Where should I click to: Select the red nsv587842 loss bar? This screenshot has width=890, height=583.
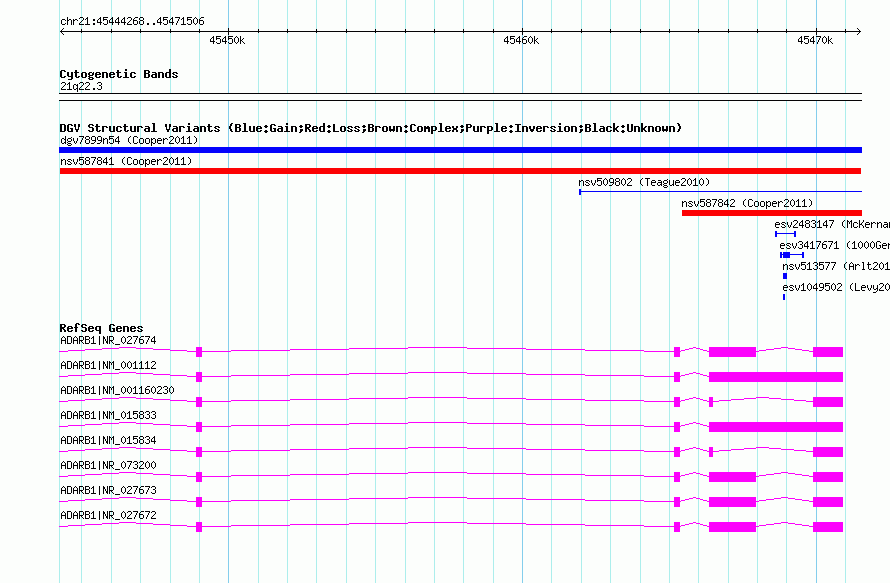click(772, 213)
